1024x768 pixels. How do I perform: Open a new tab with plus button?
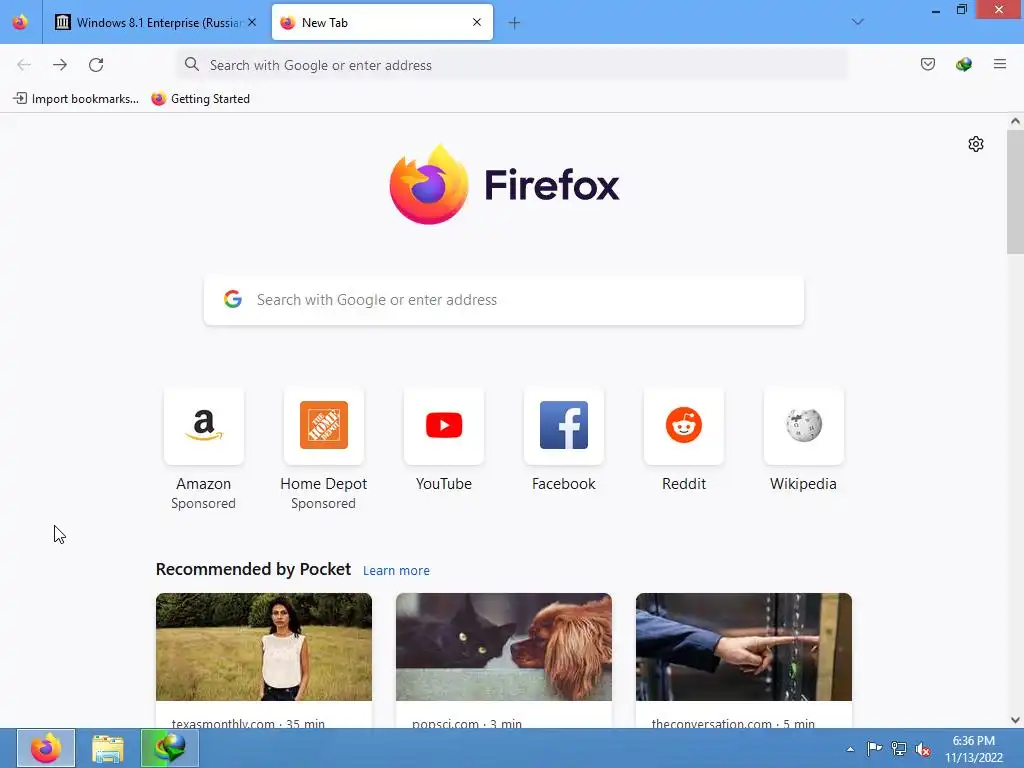click(514, 23)
